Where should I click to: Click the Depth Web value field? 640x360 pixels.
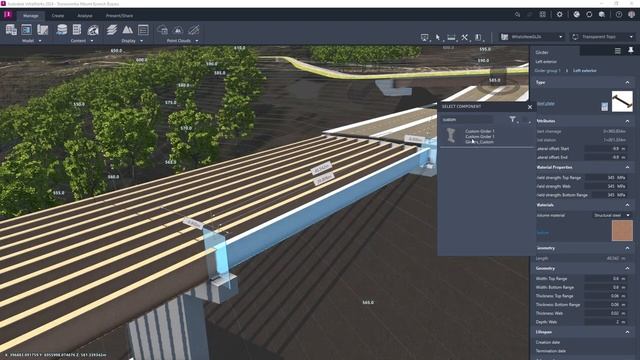coord(605,322)
